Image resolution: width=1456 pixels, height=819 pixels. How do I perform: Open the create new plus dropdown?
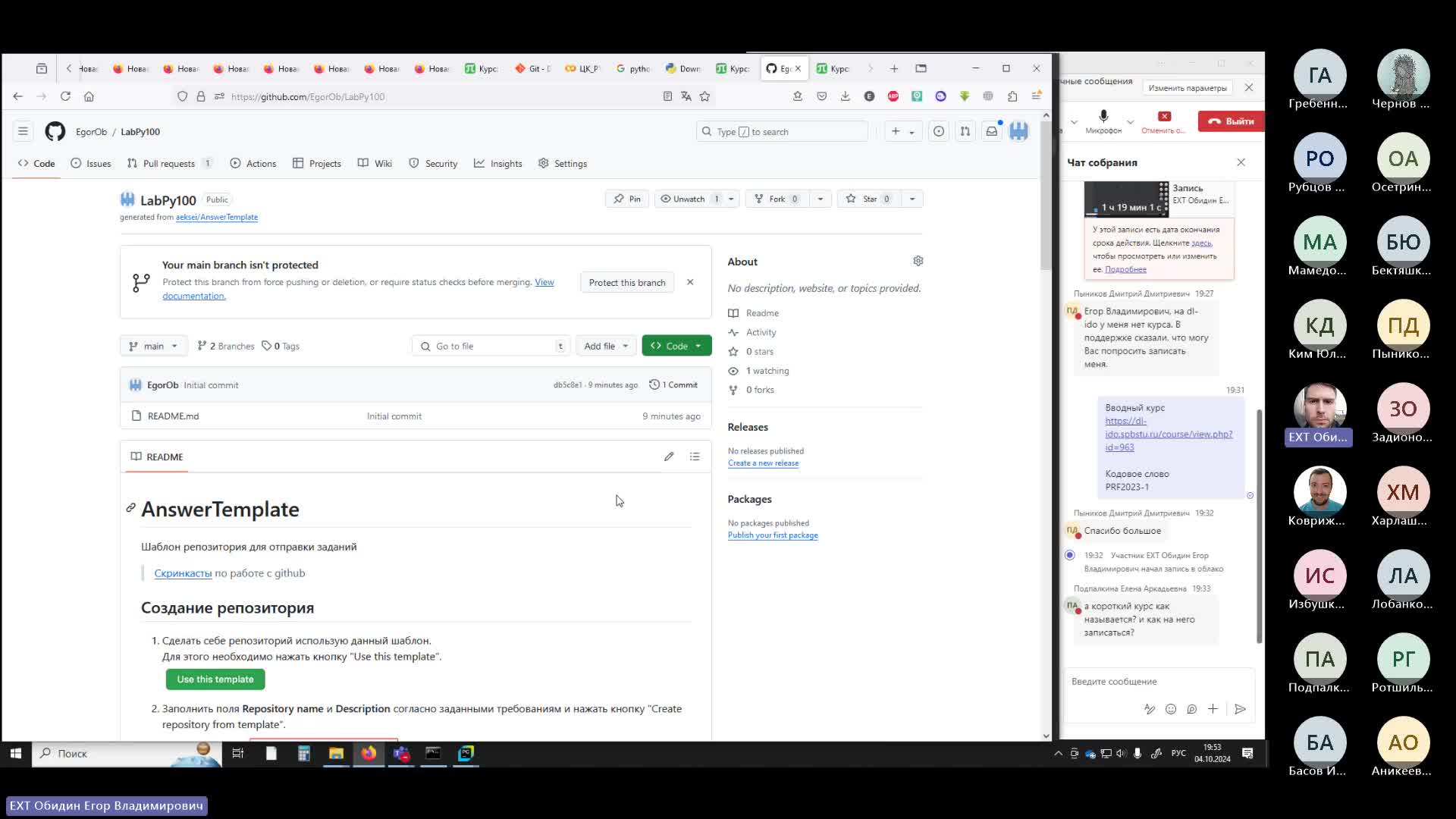tap(902, 131)
